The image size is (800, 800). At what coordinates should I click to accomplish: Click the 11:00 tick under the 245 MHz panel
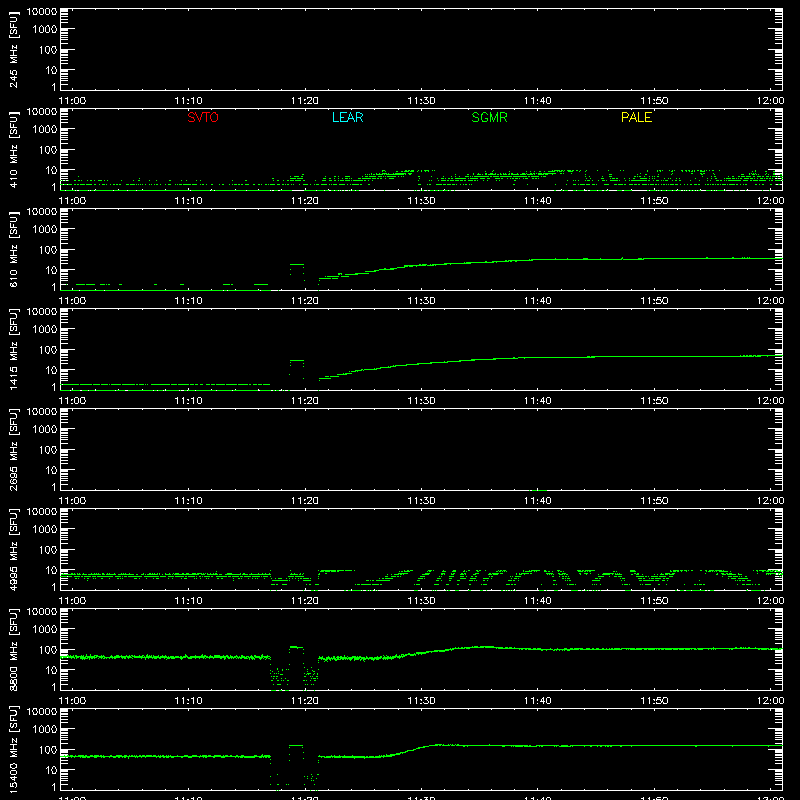click(72, 101)
